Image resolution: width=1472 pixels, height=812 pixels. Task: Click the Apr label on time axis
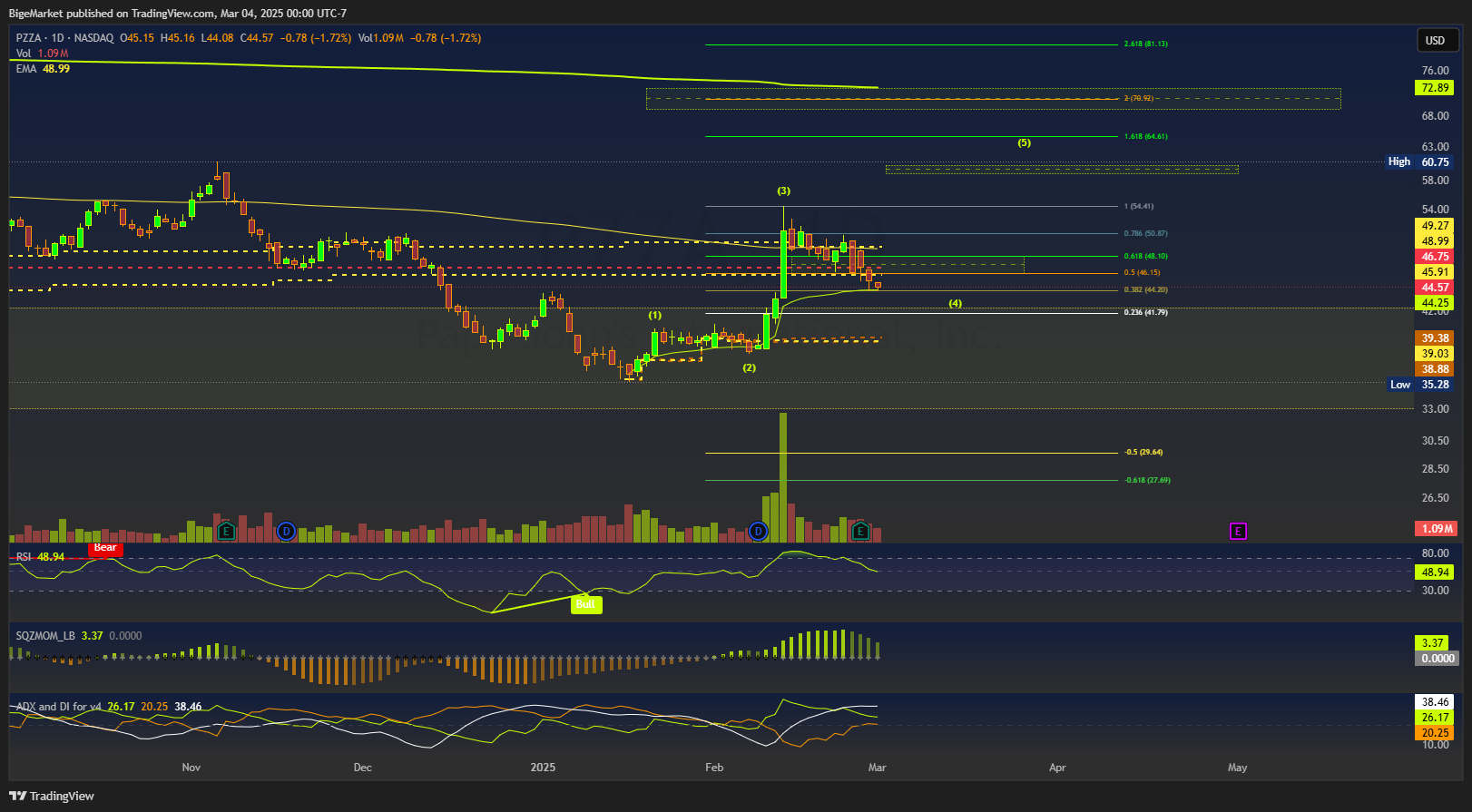pos(1057,768)
